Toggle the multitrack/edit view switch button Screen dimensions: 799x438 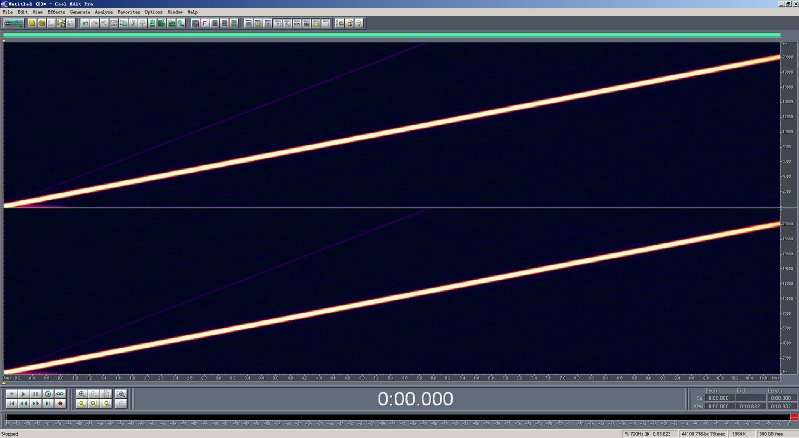click(13, 22)
